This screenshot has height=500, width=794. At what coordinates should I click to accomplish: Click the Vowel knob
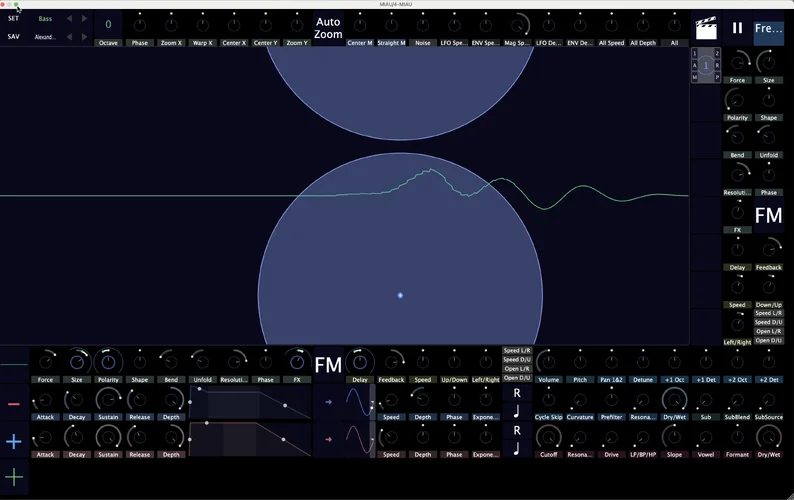pos(706,437)
